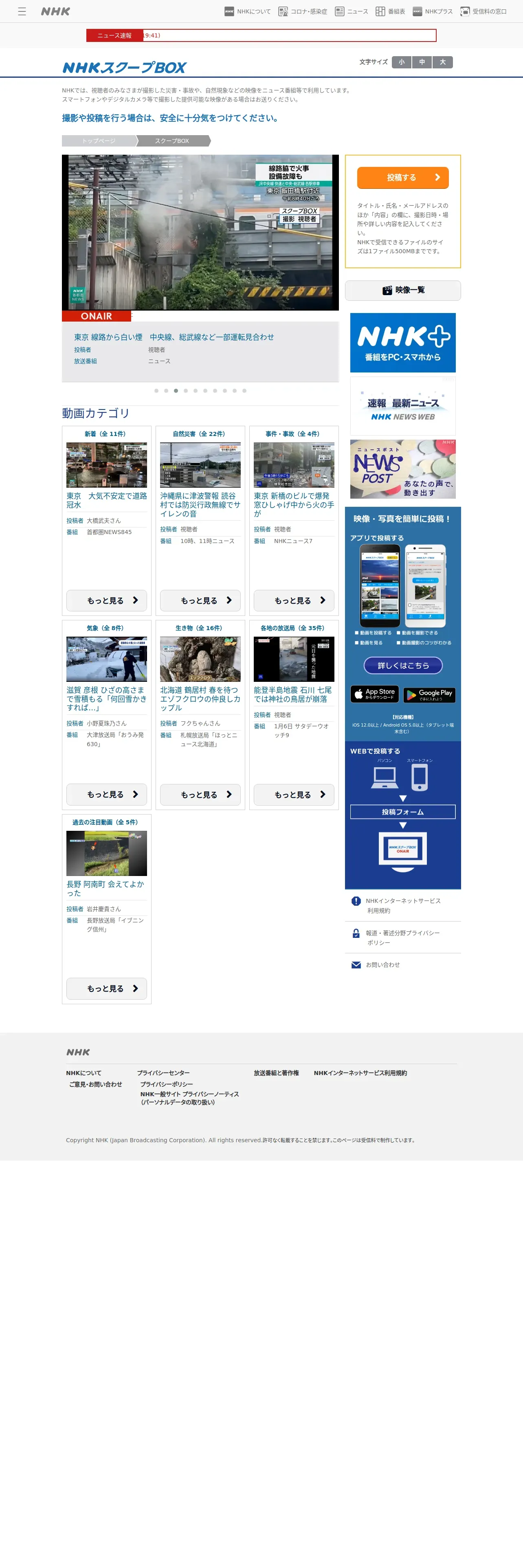This screenshot has width=523, height=1568.
Task: Open 東京 新橋のビルで爆発 video title
Action: coord(294,505)
